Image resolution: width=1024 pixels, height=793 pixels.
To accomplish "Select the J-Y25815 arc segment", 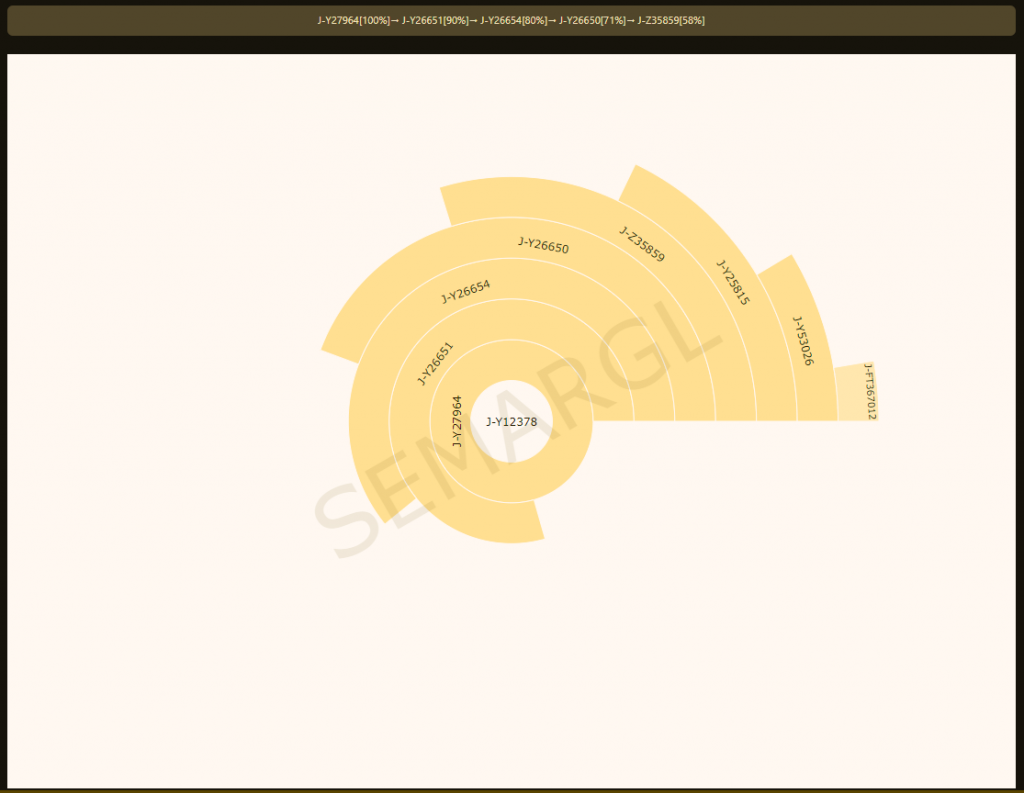I will 733,282.
